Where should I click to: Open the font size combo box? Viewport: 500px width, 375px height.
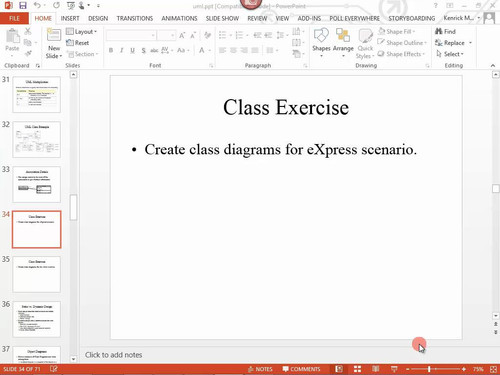tap(166, 35)
